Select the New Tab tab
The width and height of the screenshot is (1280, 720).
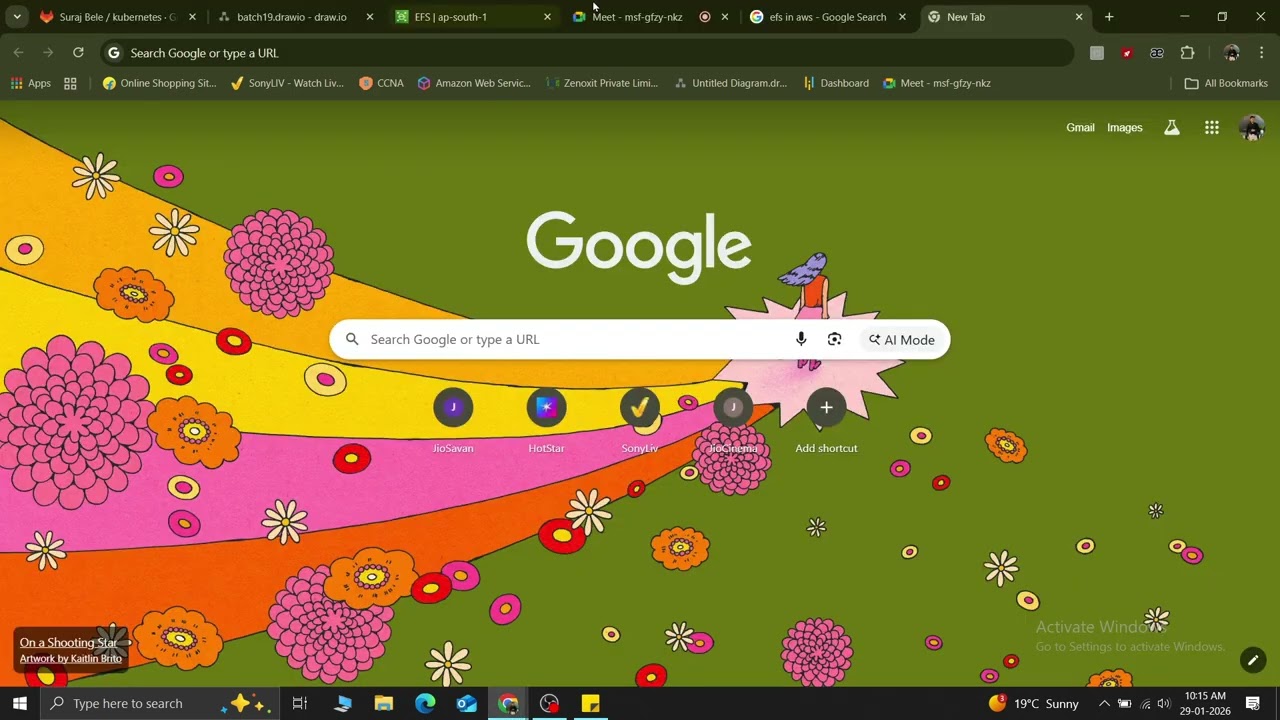pyautogui.click(x=1005, y=17)
